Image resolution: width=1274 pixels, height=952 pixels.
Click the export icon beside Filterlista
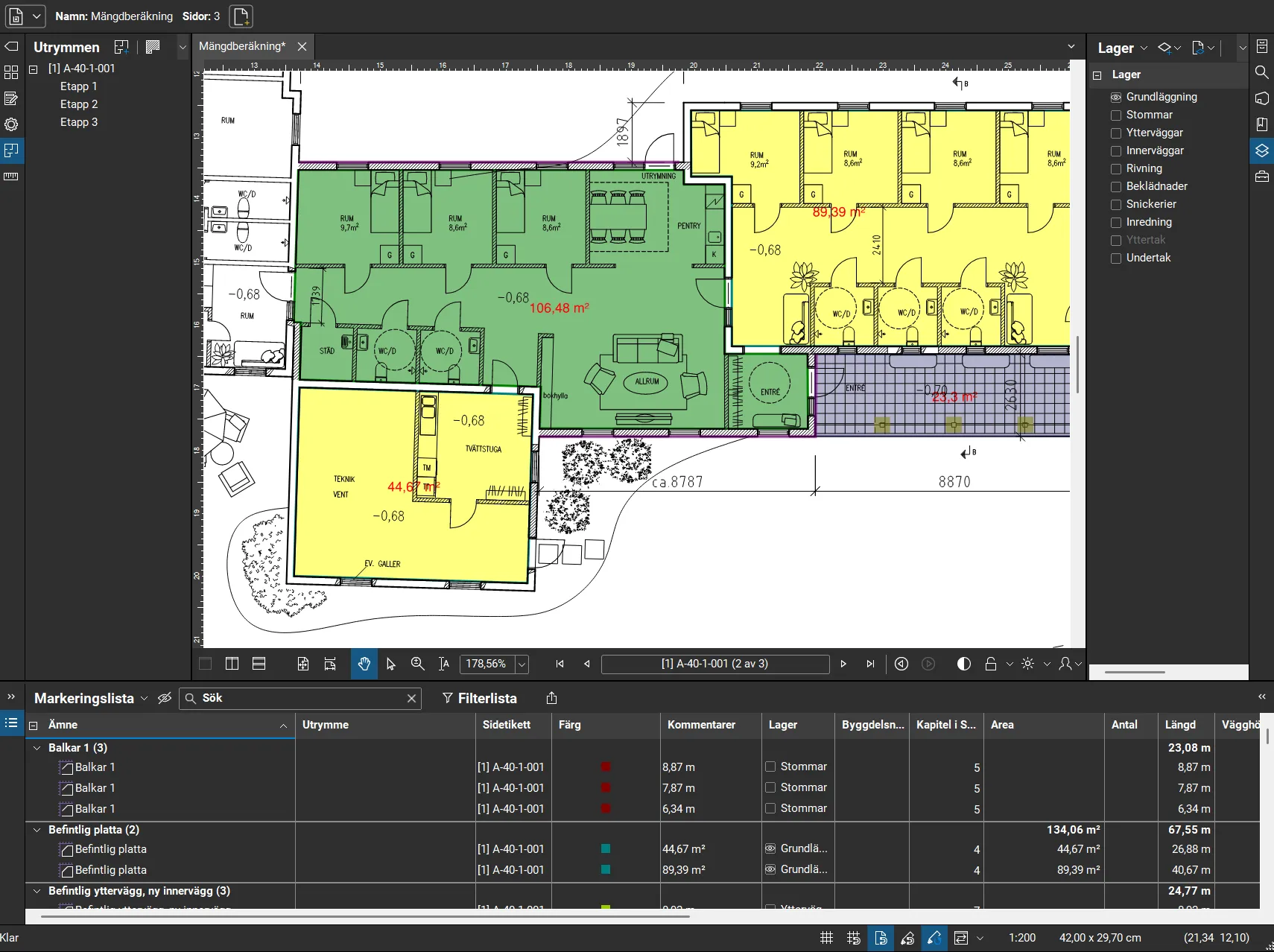click(x=551, y=698)
